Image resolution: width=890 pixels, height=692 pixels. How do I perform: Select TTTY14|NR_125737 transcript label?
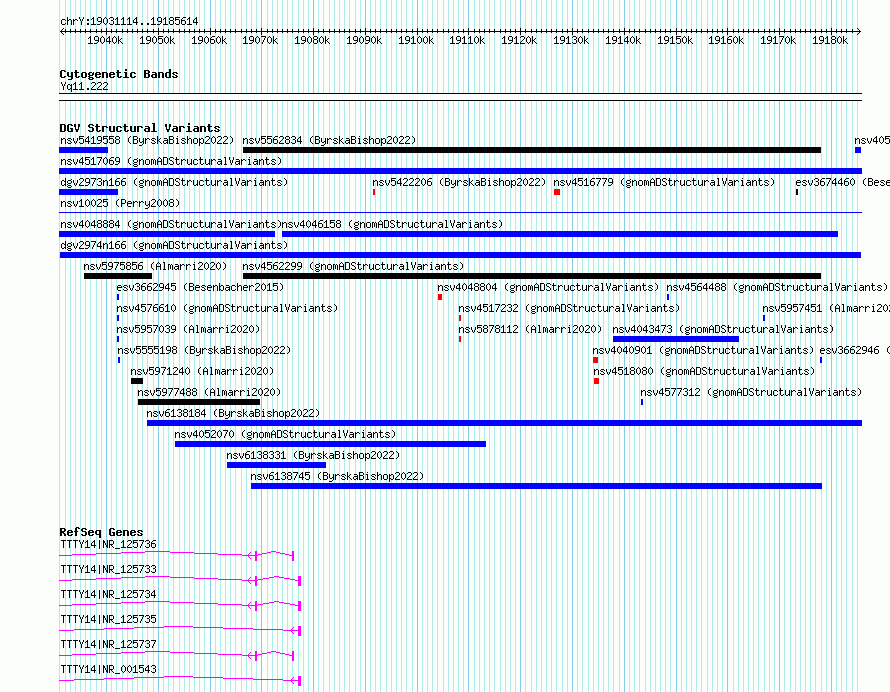[108, 644]
